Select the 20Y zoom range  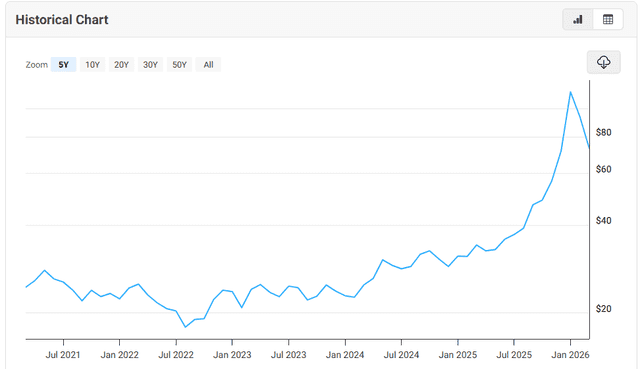(x=121, y=64)
